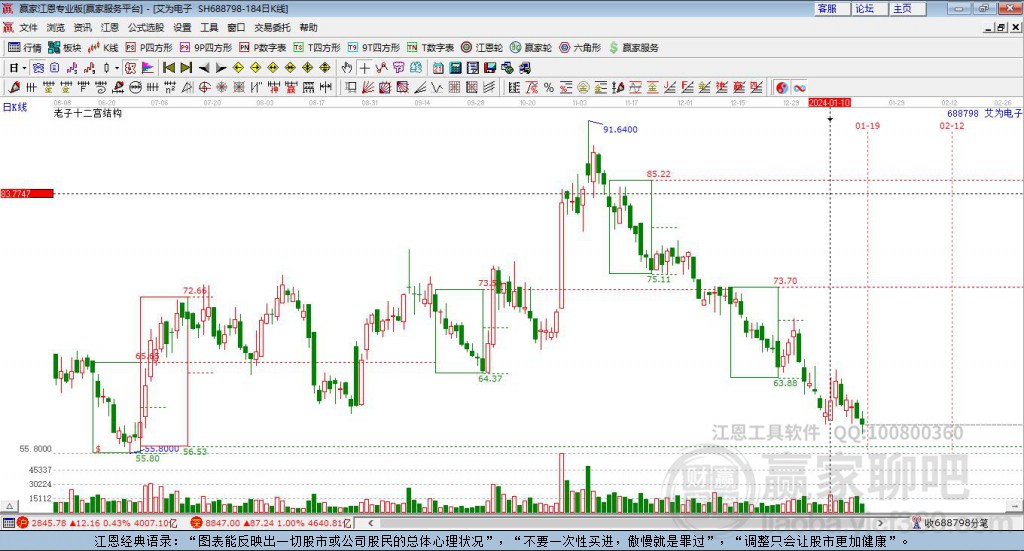
Task: Click the 02-12 date label on chart
Action: pyautogui.click(x=952, y=125)
